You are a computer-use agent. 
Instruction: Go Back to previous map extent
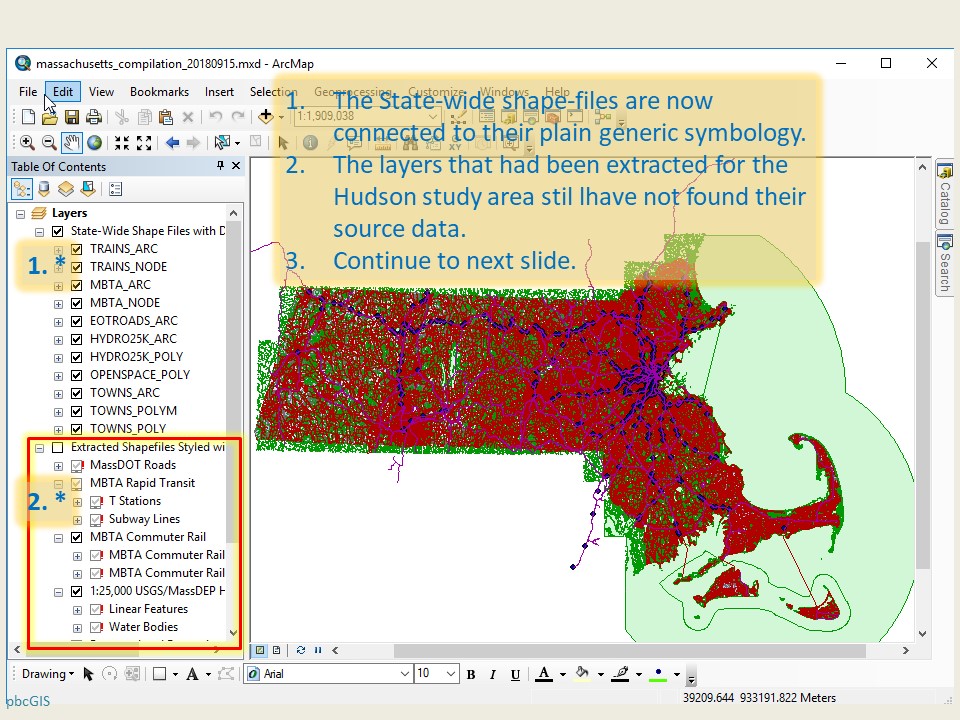click(172, 141)
